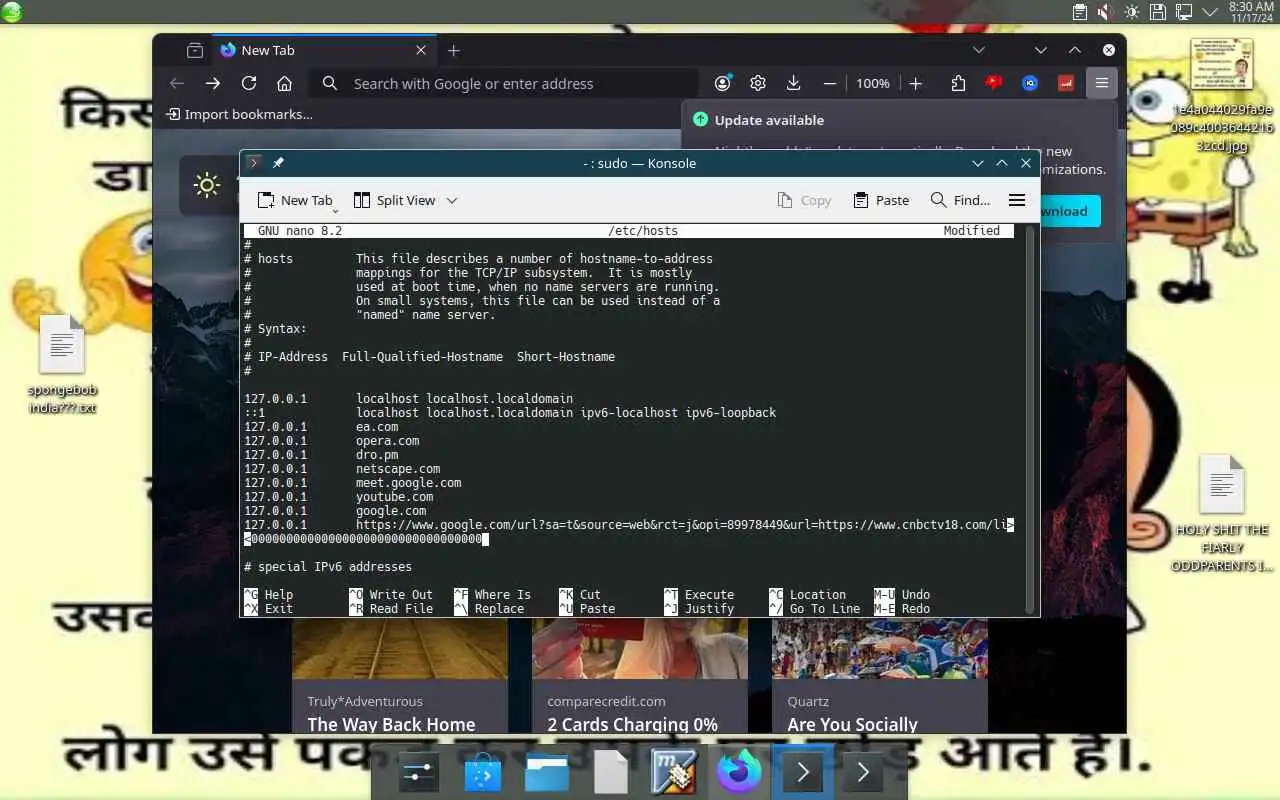Viewport: 1280px width, 800px height.
Task: Close the Firefox New Tab tab
Action: [x=421, y=50]
